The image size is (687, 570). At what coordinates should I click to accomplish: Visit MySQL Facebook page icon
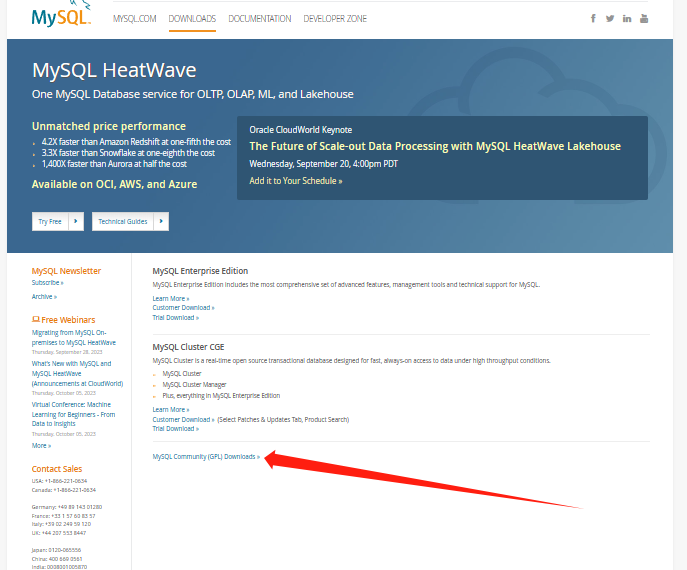pos(593,18)
